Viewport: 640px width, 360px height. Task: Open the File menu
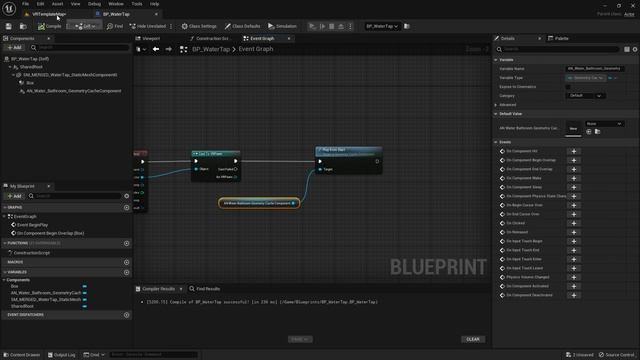(25, 4)
